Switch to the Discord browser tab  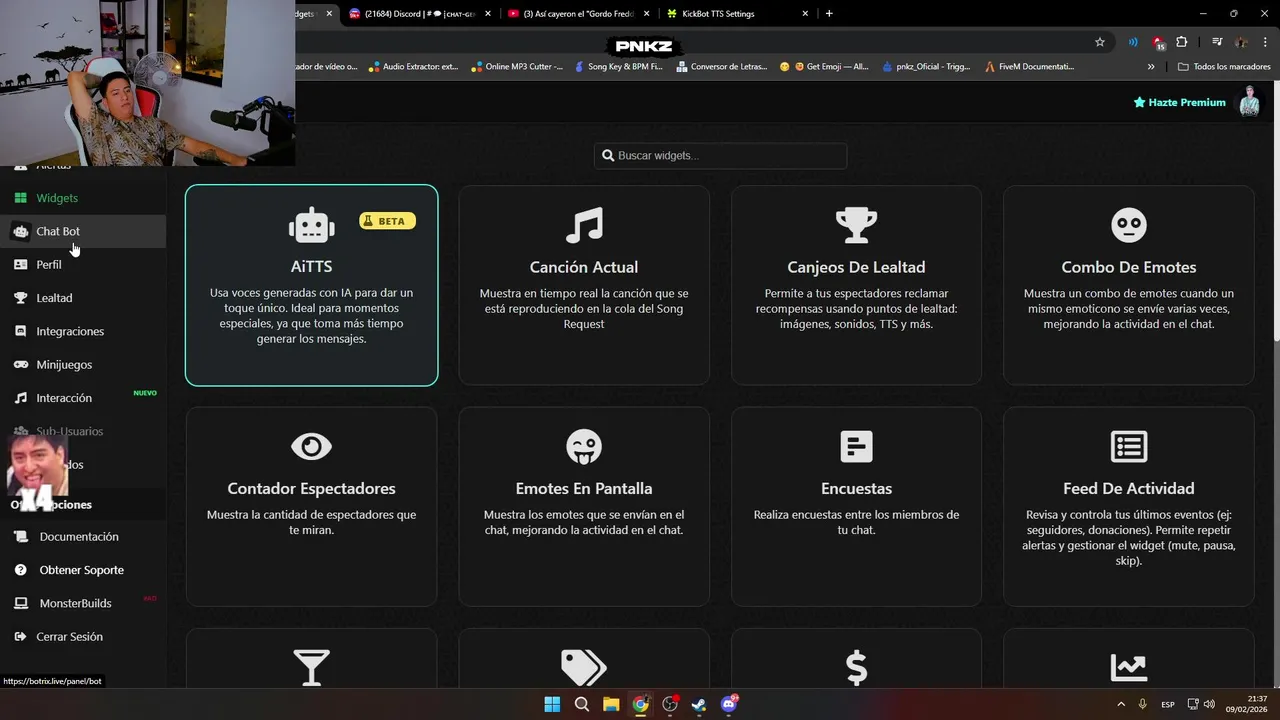tap(420, 14)
